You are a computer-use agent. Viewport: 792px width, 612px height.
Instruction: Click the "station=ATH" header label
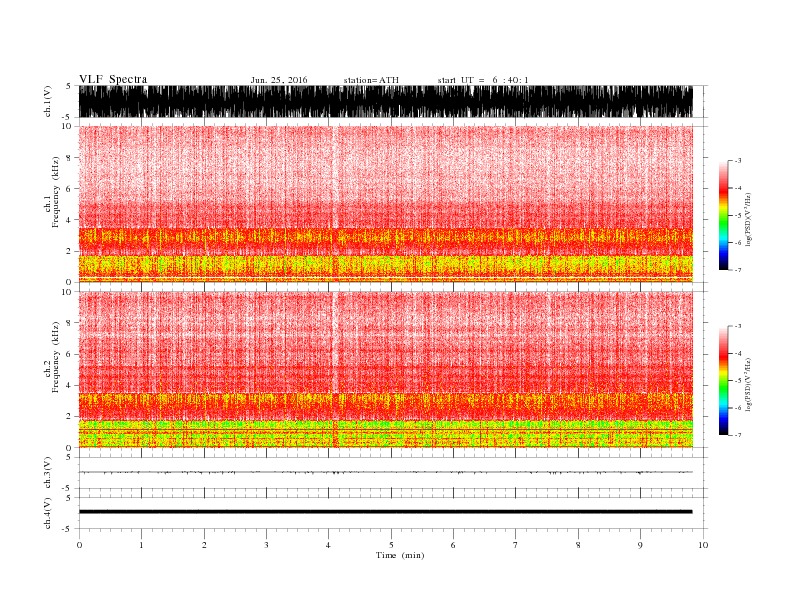(371, 80)
